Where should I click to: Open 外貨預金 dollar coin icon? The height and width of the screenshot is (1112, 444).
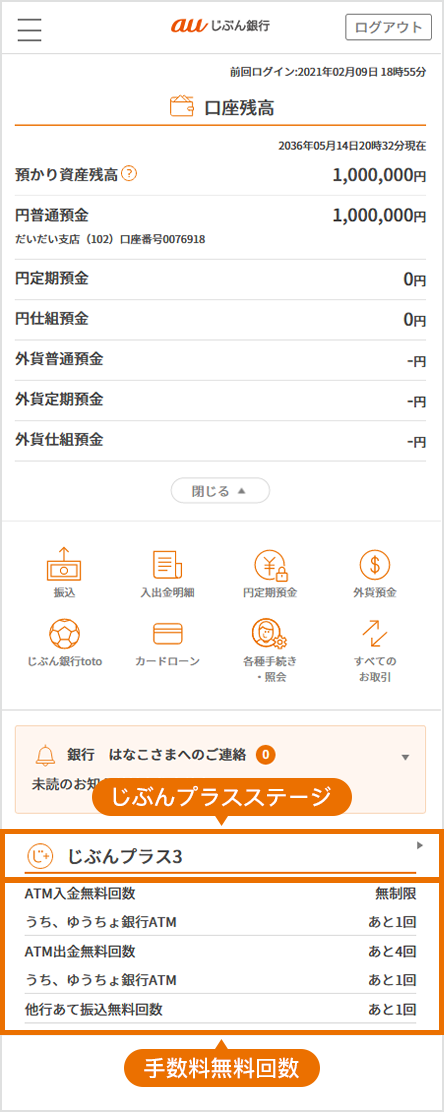pyautogui.click(x=374, y=565)
